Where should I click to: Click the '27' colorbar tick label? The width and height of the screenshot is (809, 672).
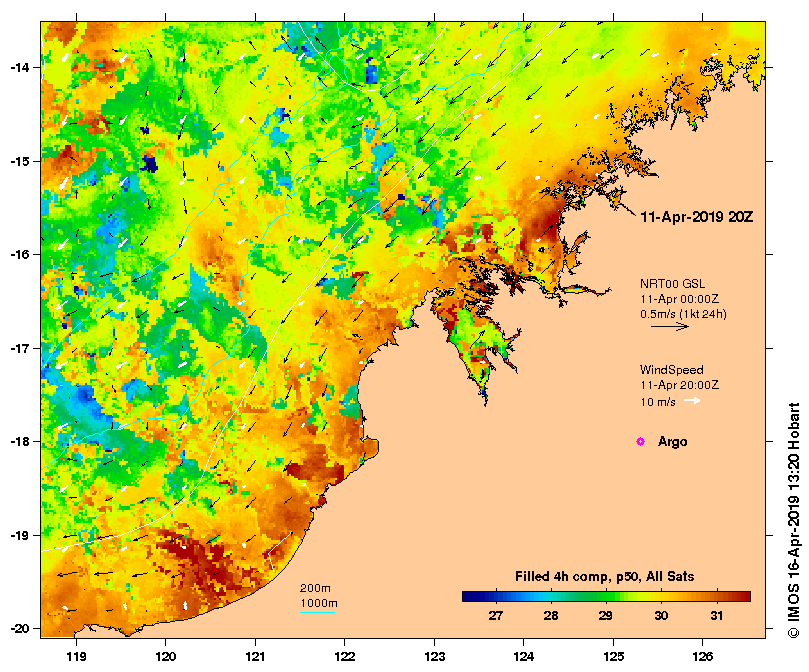pyautogui.click(x=495, y=616)
